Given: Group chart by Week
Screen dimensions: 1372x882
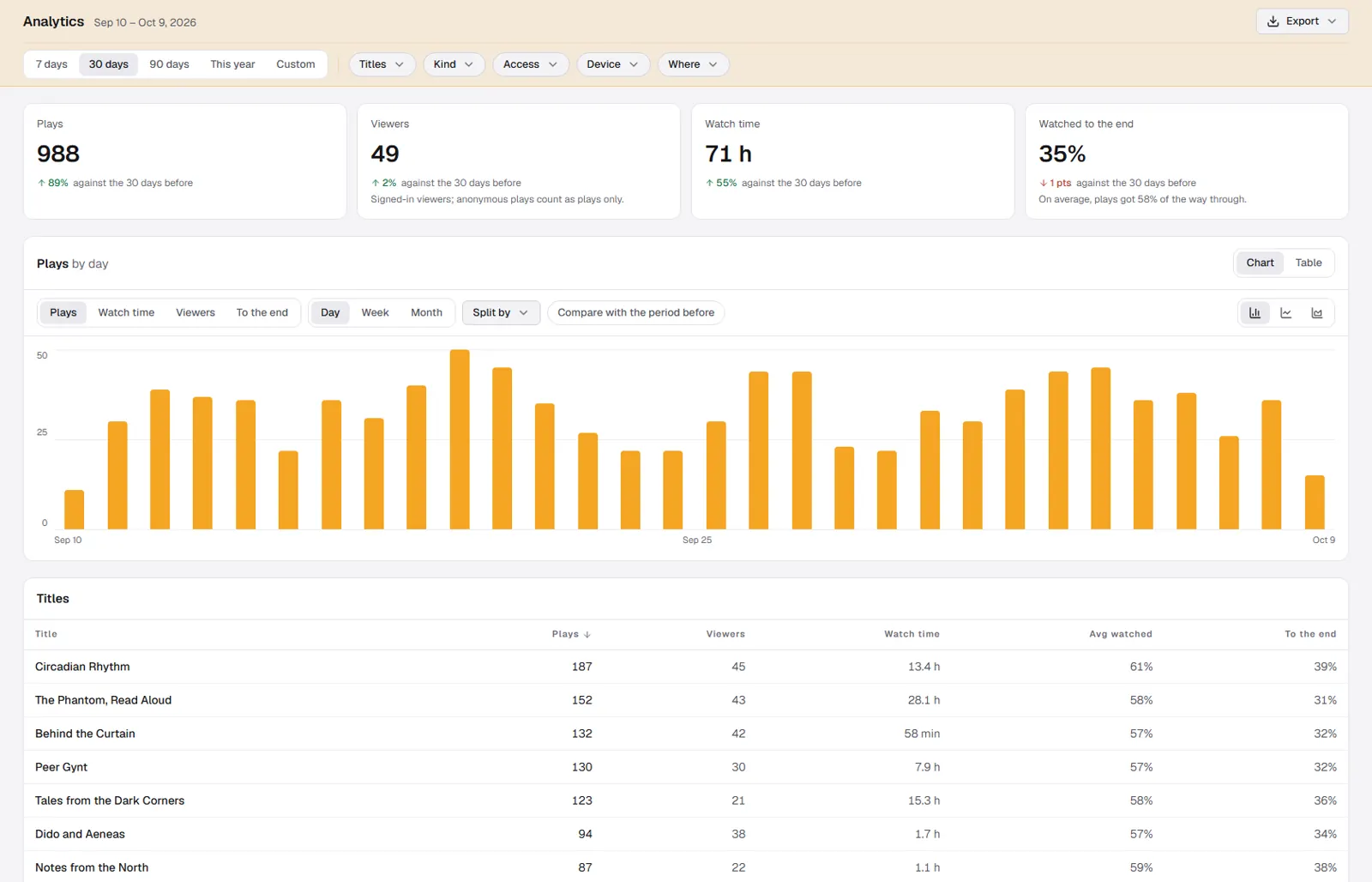Looking at the screenshot, I should point(375,313).
